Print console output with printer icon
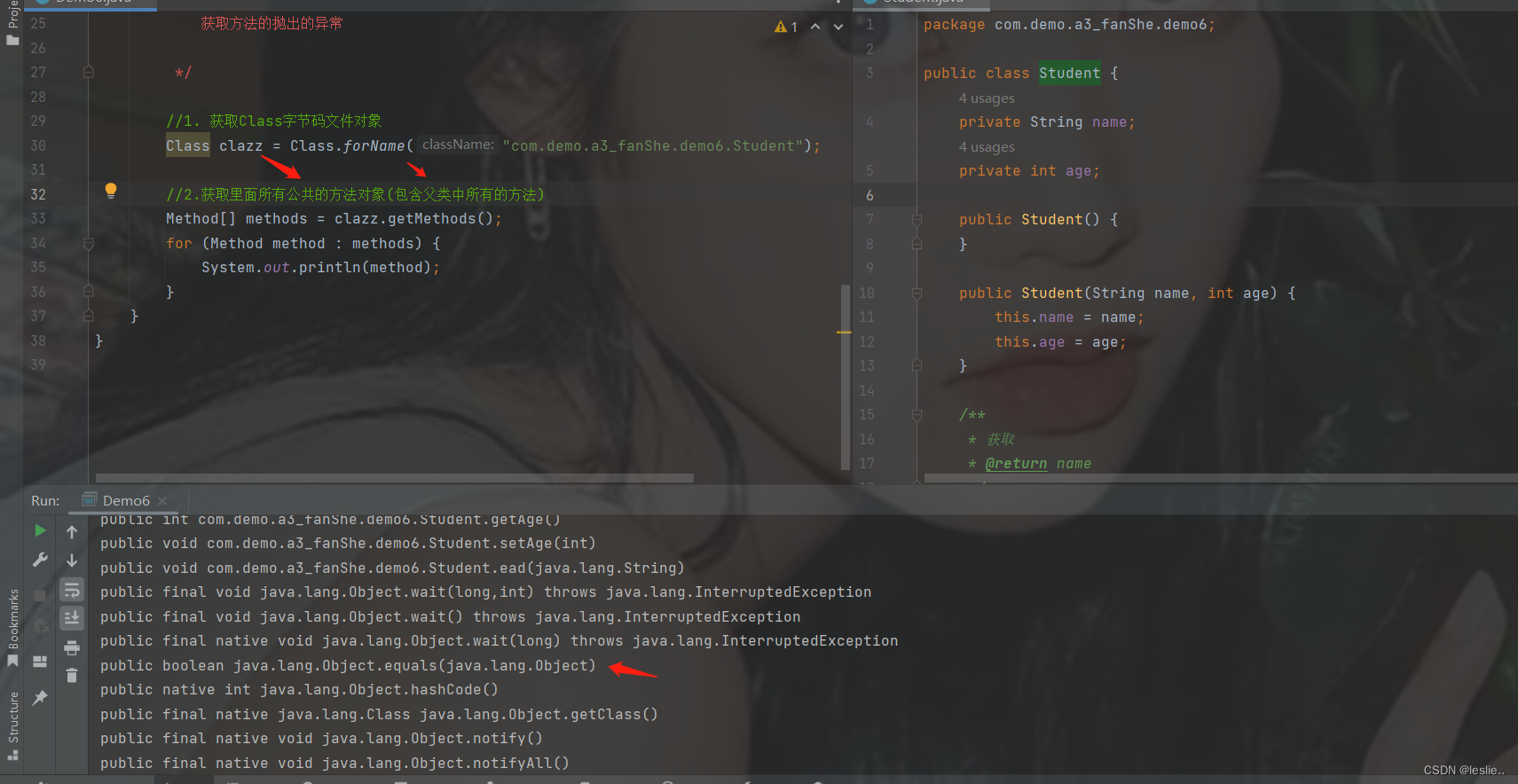This screenshot has height=784, width=1518. pyautogui.click(x=72, y=647)
